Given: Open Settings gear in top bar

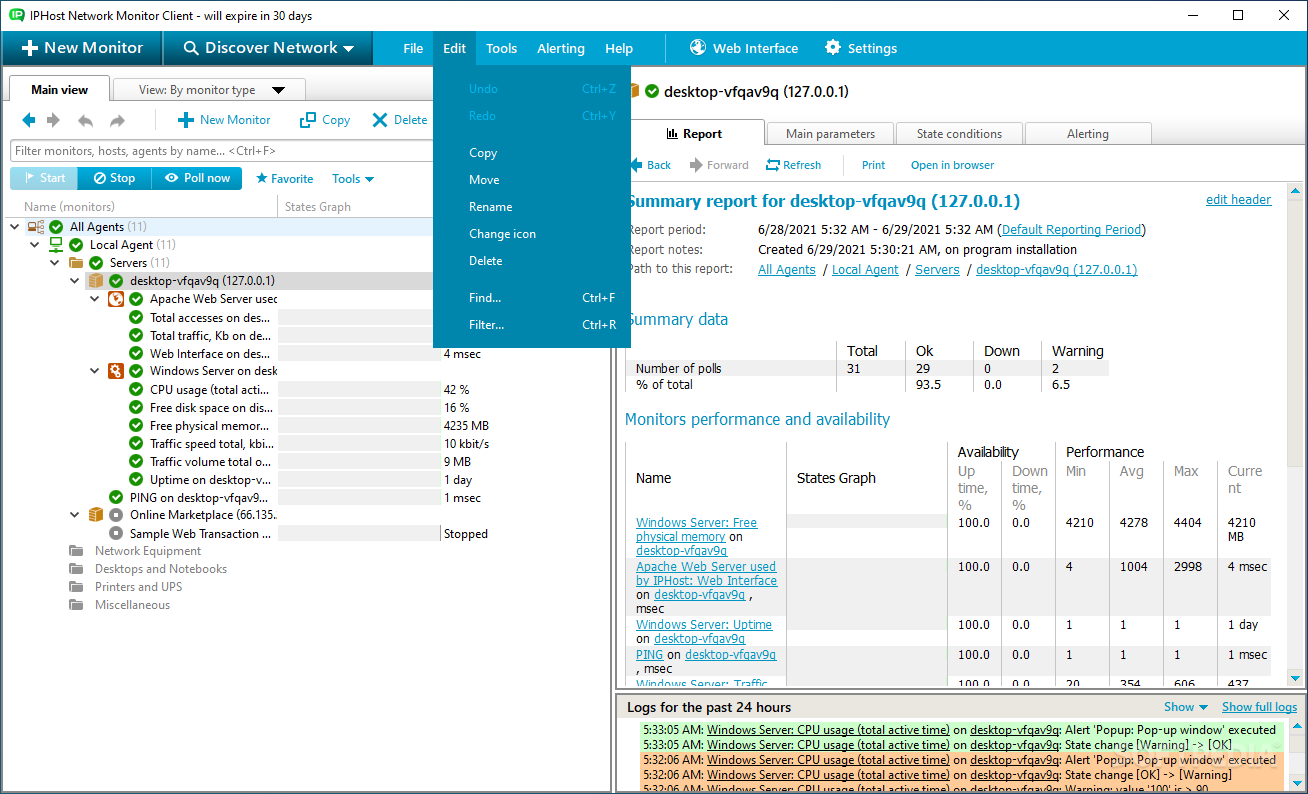Looking at the screenshot, I should 861,48.
